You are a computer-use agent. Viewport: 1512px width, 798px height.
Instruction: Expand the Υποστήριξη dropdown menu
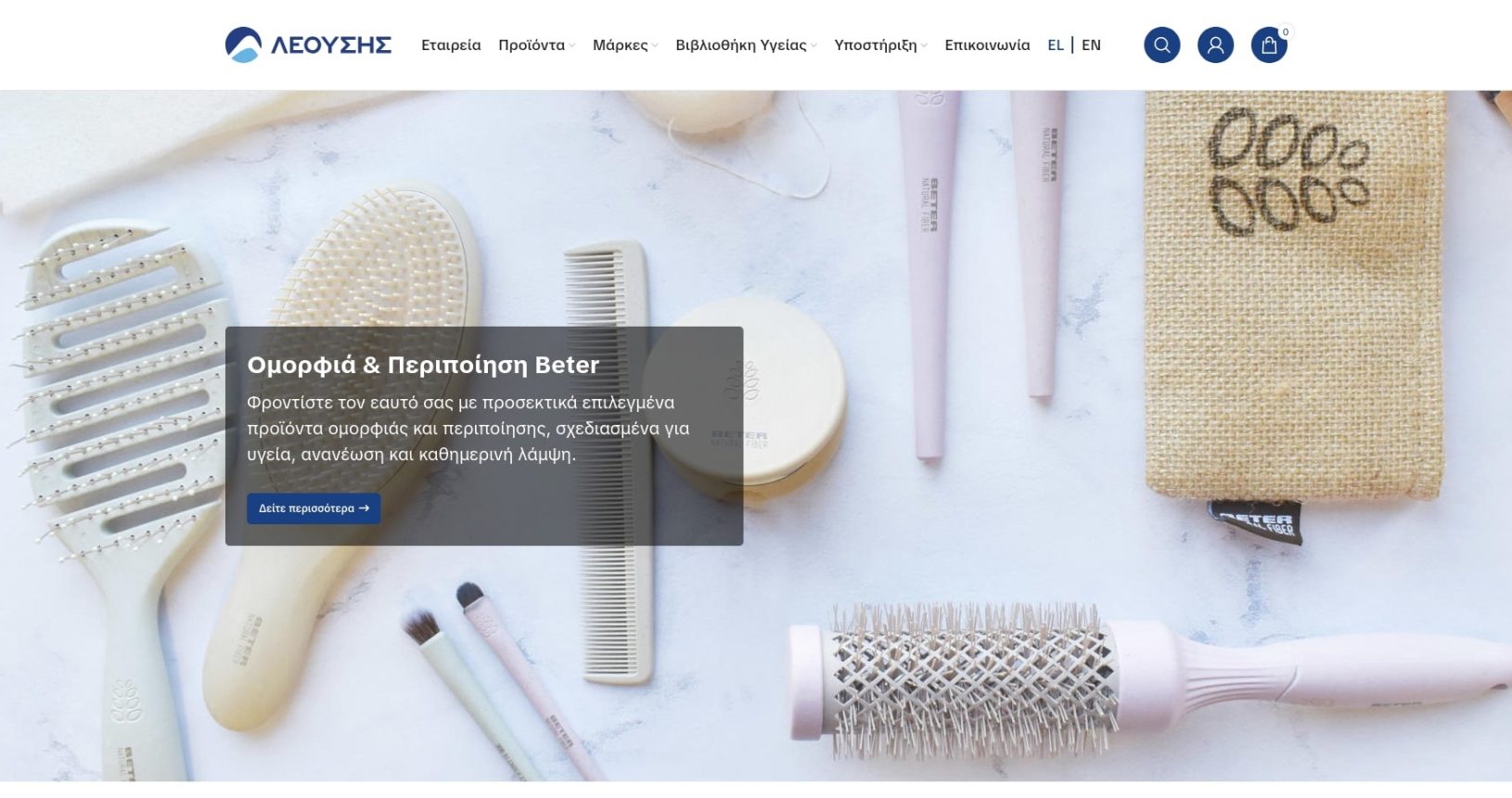[879, 45]
